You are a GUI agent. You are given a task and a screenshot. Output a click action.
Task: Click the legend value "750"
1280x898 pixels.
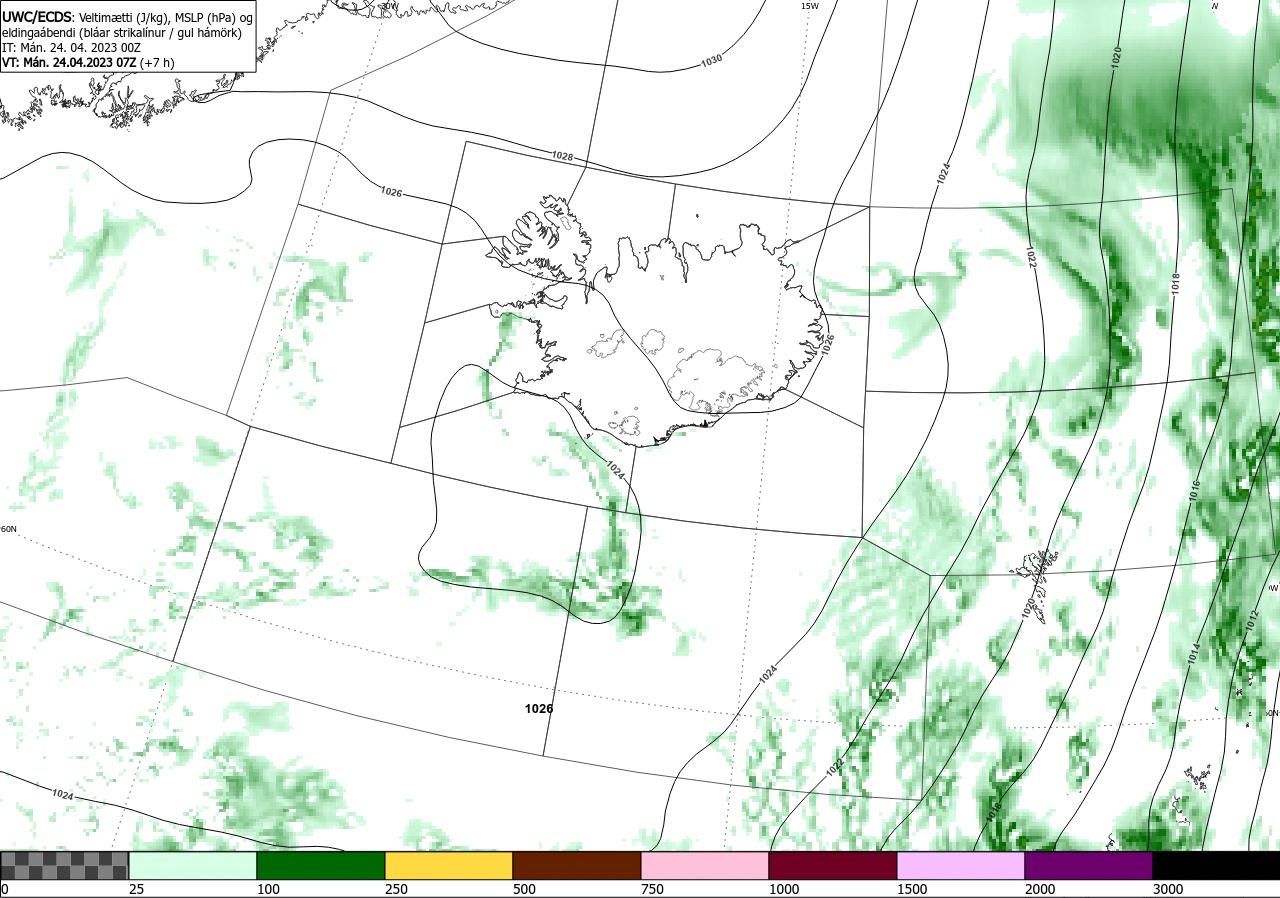(x=652, y=889)
